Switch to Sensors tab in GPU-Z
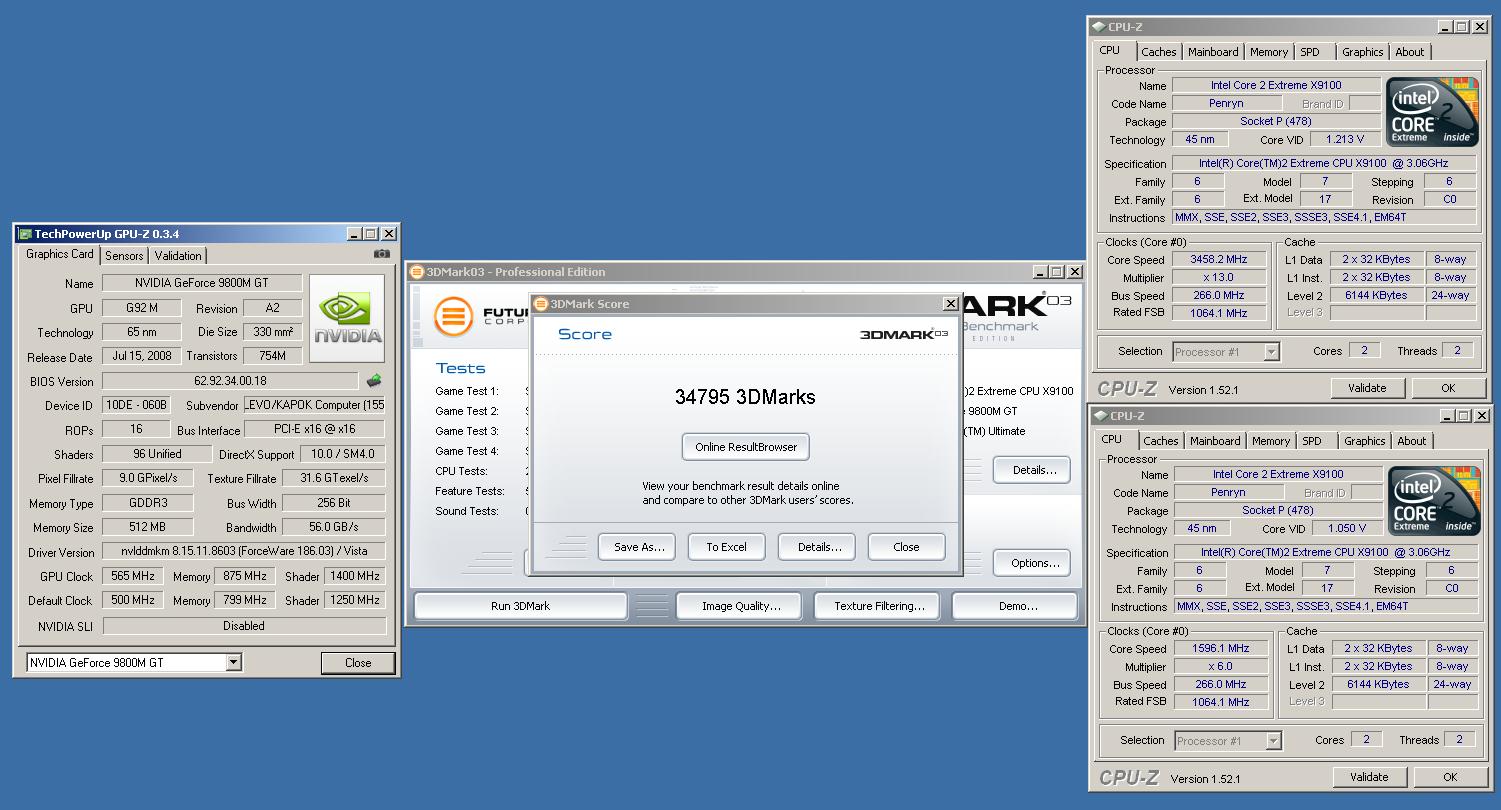Image resolution: width=1501 pixels, height=810 pixels. pyautogui.click(x=124, y=256)
